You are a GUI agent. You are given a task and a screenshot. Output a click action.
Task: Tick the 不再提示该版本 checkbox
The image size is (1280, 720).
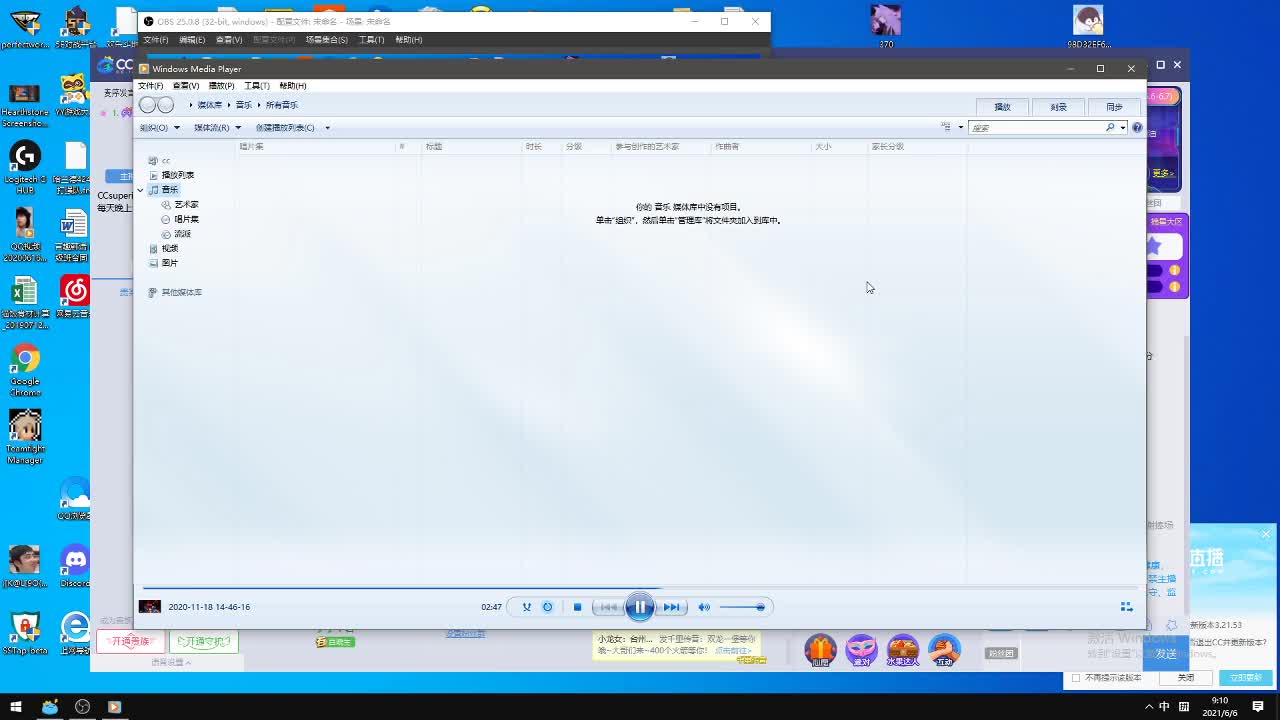1076,678
